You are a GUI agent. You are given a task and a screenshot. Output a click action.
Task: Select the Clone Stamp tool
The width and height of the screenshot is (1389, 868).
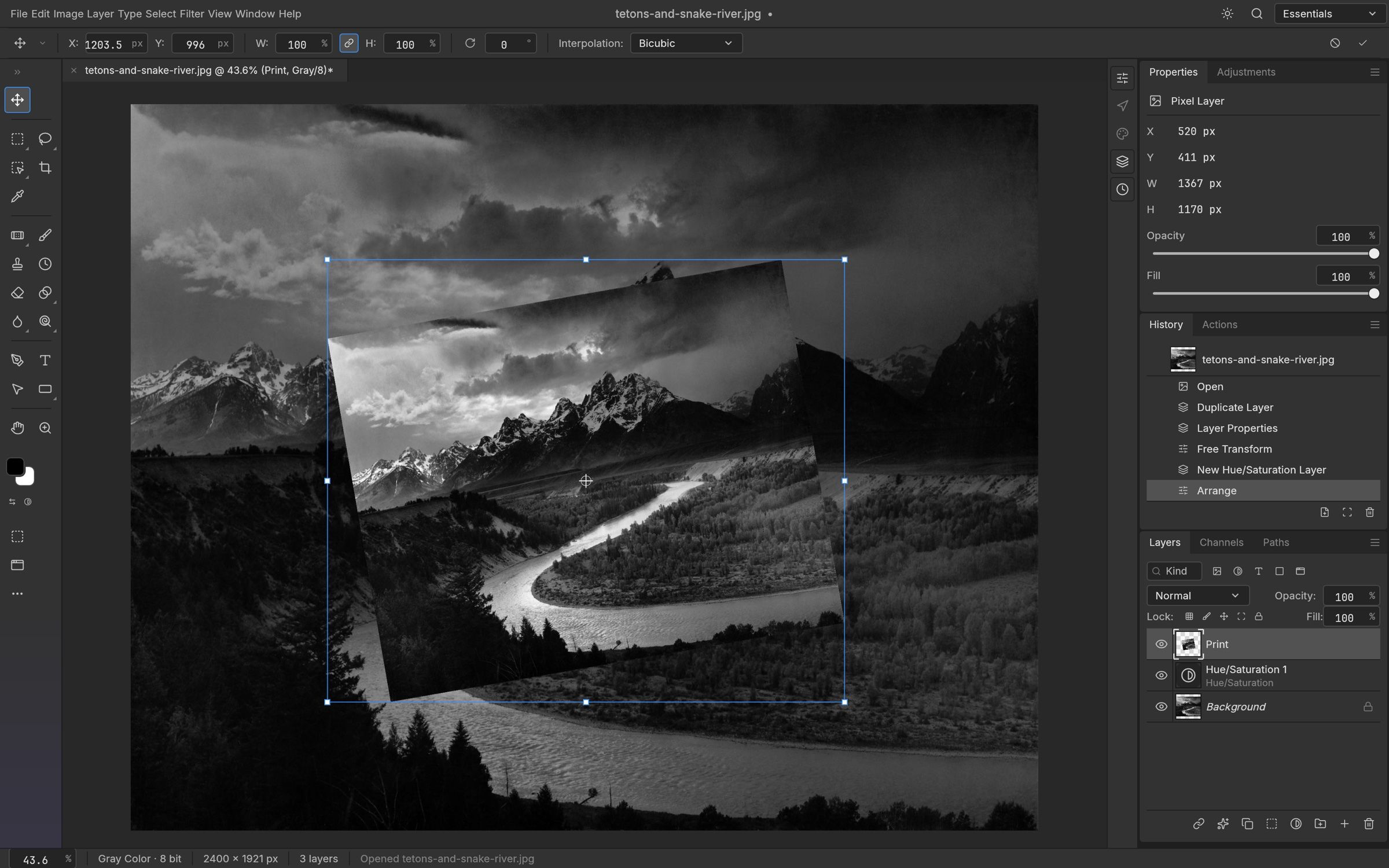17,264
